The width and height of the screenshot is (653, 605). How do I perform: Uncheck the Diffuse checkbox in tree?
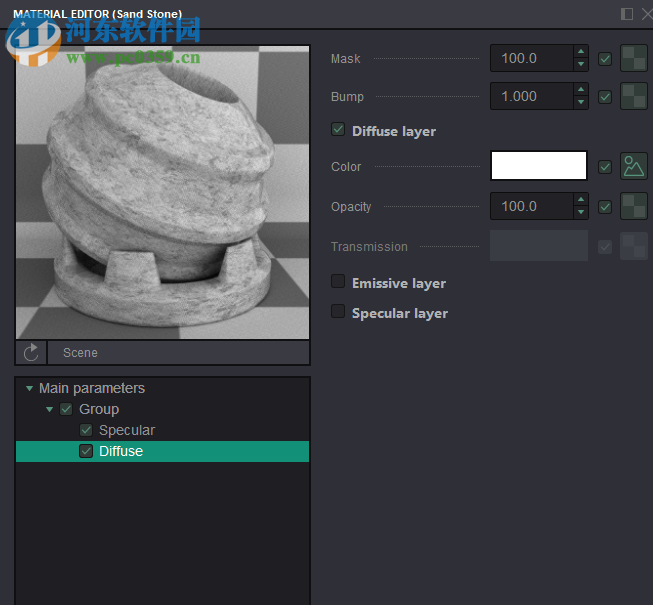pos(86,451)
